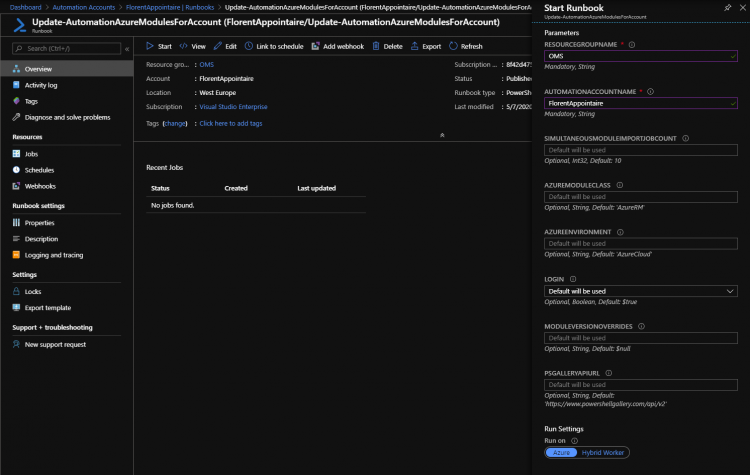
Task: Click info icon next to AZUREENVIRONMENT
Action: coord(620,232)
